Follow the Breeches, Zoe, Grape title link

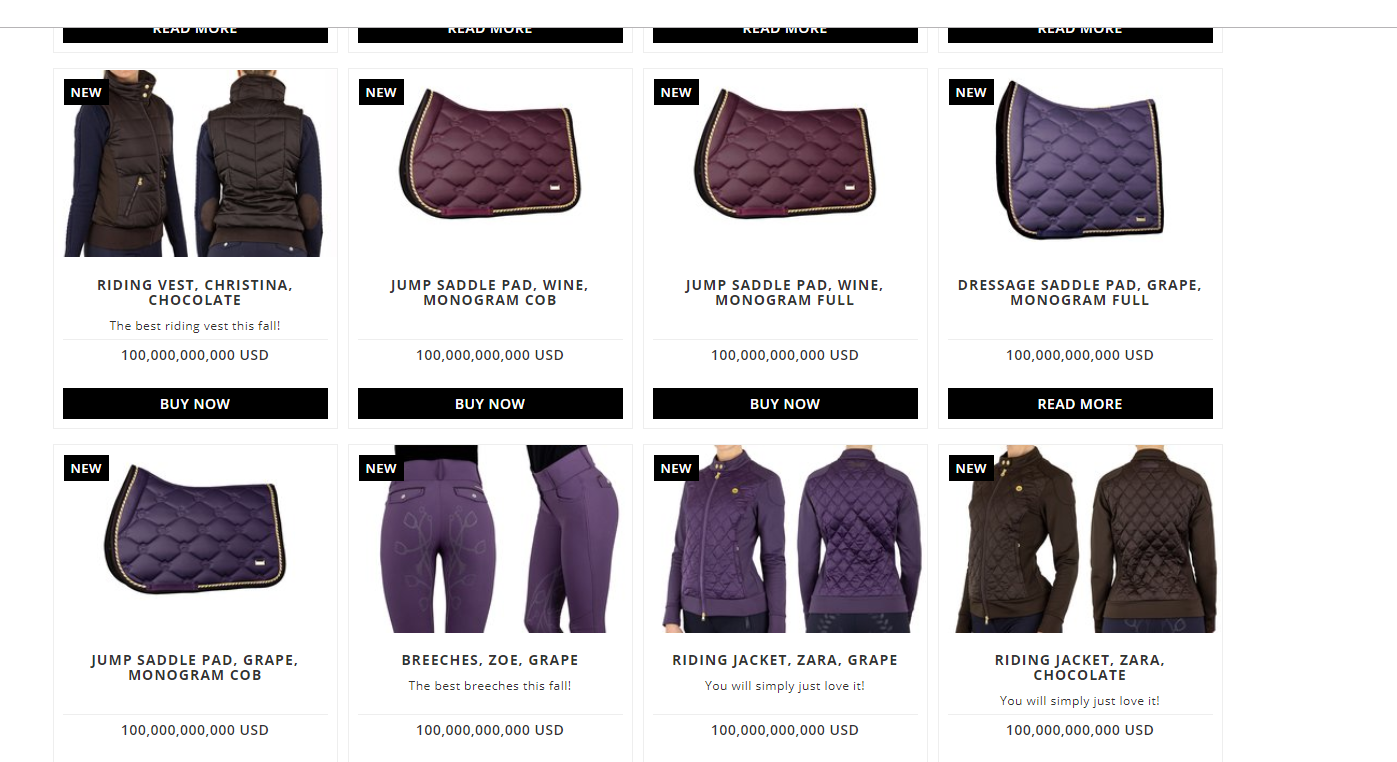[x=490, y=660]
